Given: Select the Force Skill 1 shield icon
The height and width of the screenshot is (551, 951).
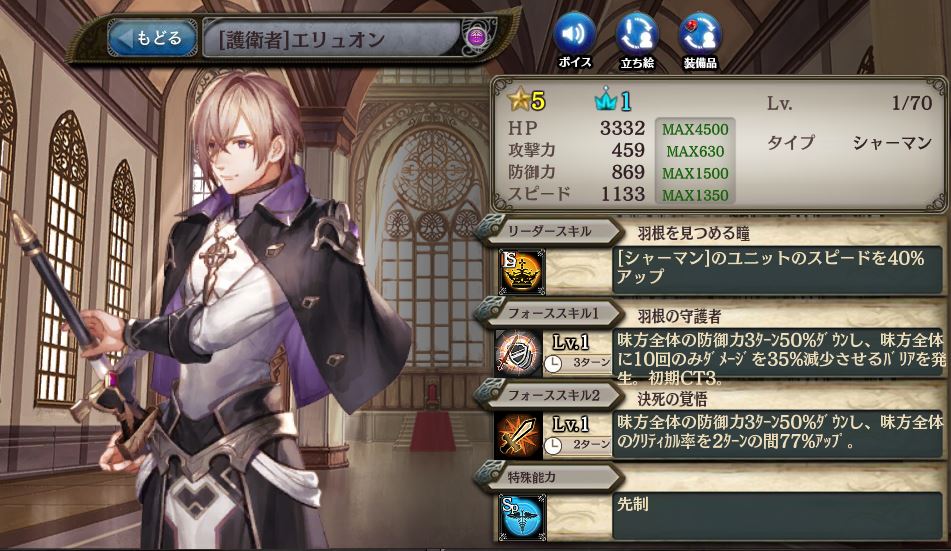Looking at the screenshot, I should (518, 353).
